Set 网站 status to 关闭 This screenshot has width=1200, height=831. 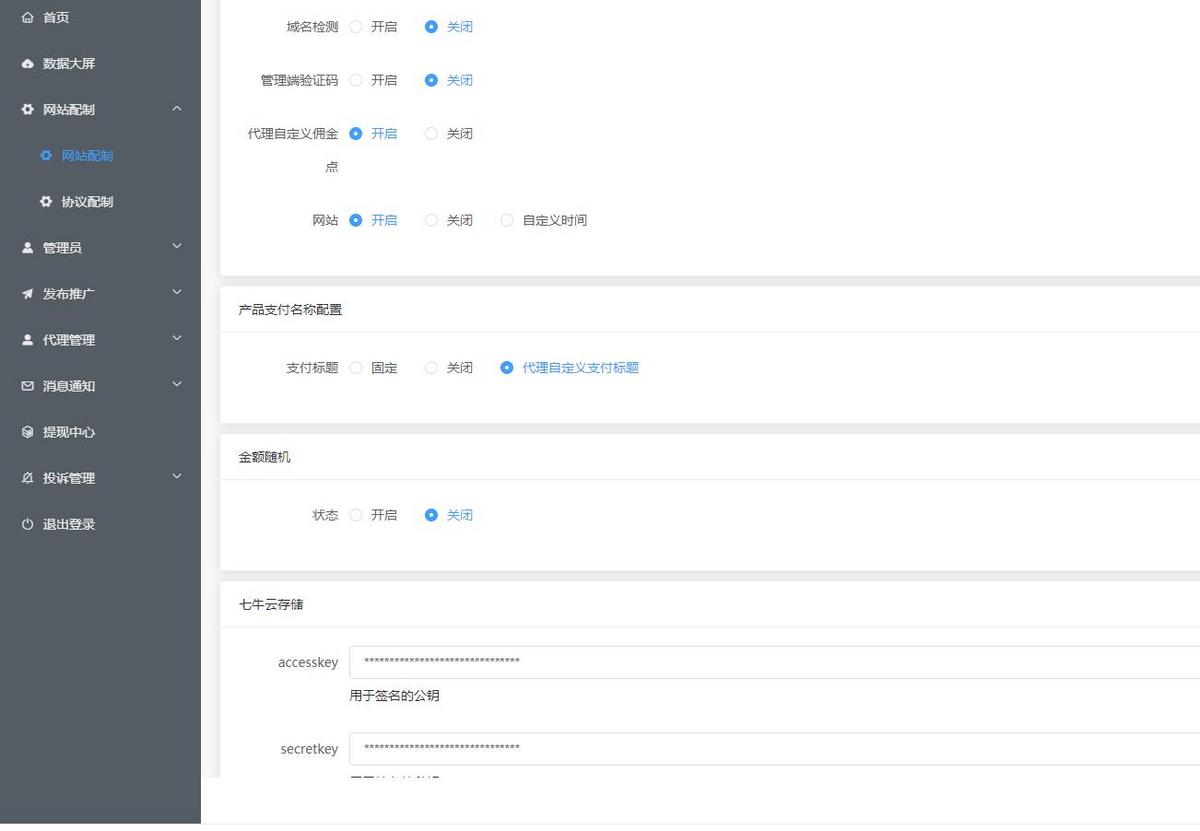pos(431,220)
